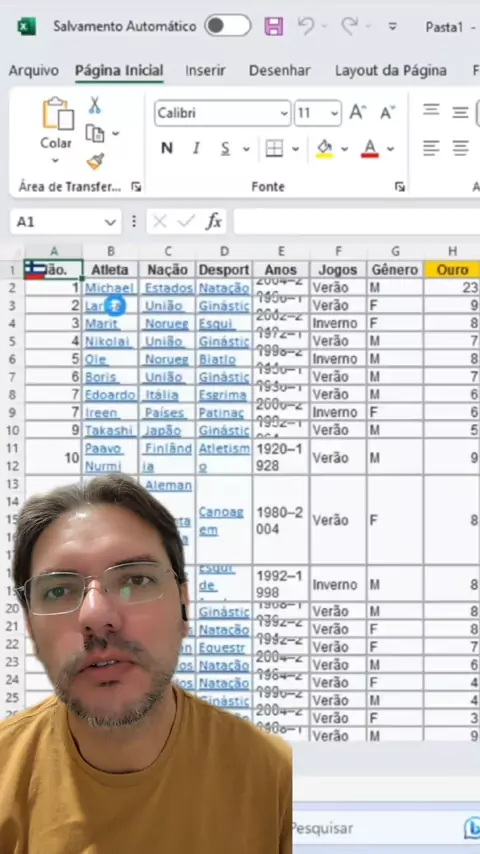Apply Bold formatting with N button
This screenshot has height=854, width=480.
tap(167, 148)
